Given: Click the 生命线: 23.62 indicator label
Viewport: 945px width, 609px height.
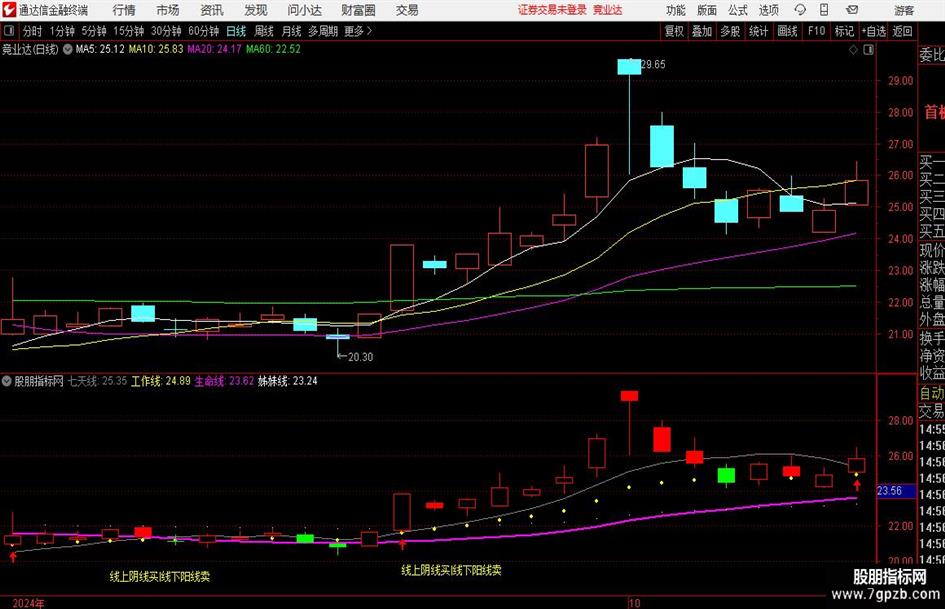Looking at the screenshot, I should point(224,381).
